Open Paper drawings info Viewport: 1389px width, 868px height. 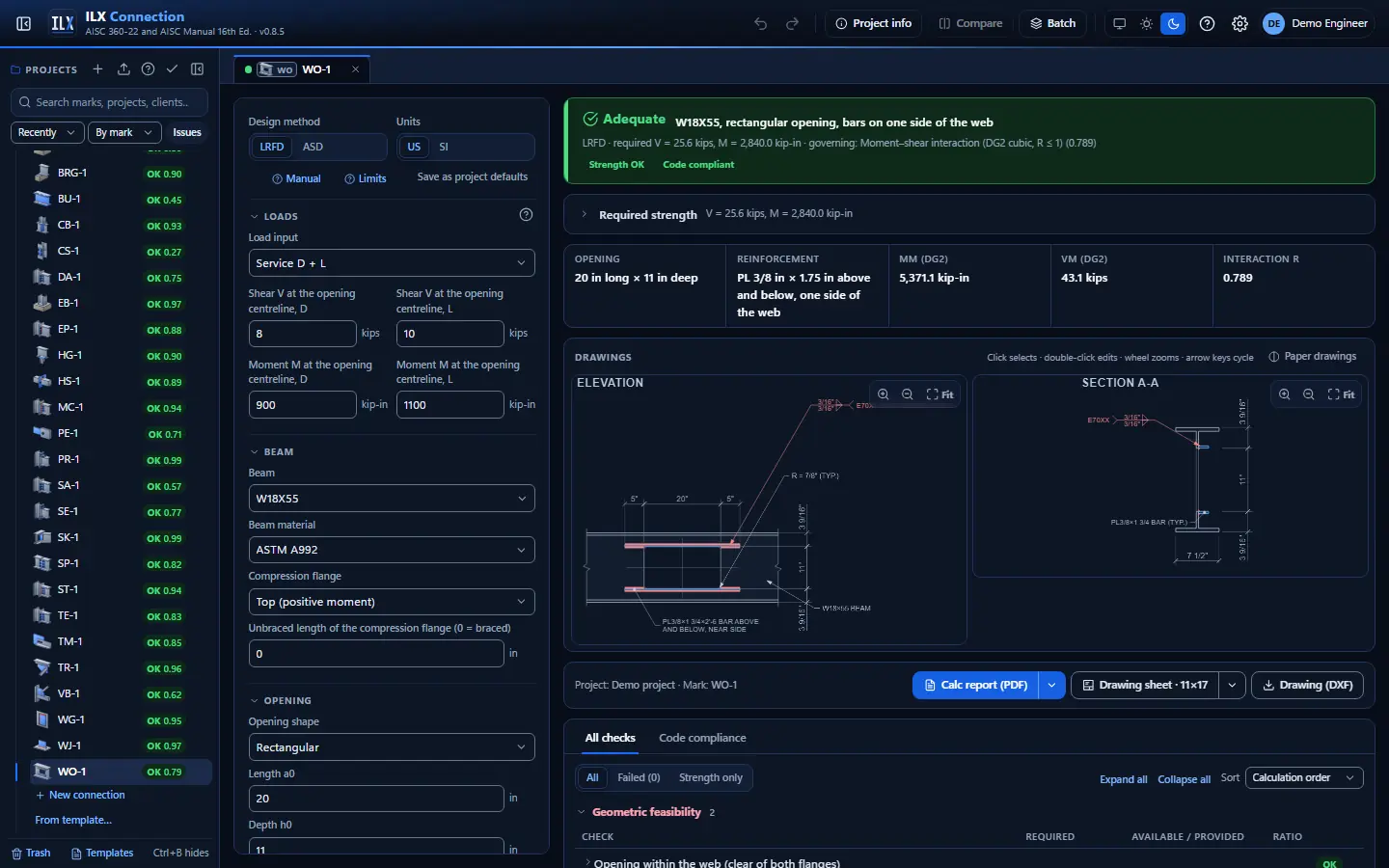(1312, 357)
